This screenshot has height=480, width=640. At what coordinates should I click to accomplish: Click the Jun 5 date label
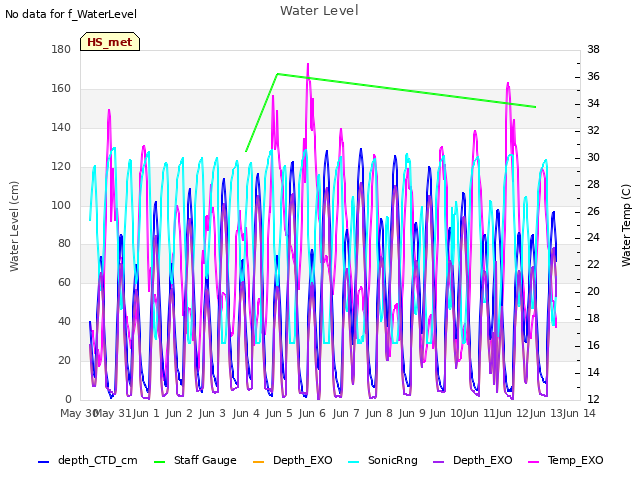[x=279, y=413]
